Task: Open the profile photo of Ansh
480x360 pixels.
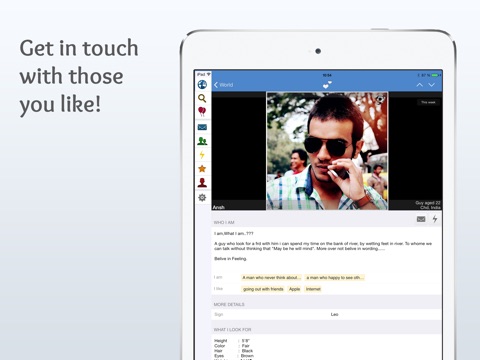Action: (327, 151)
